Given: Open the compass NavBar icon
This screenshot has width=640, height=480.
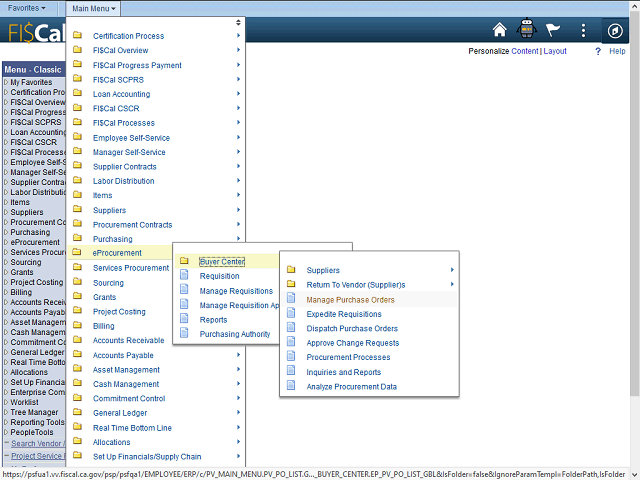Looking at the screenshot, I should point(615,30).
